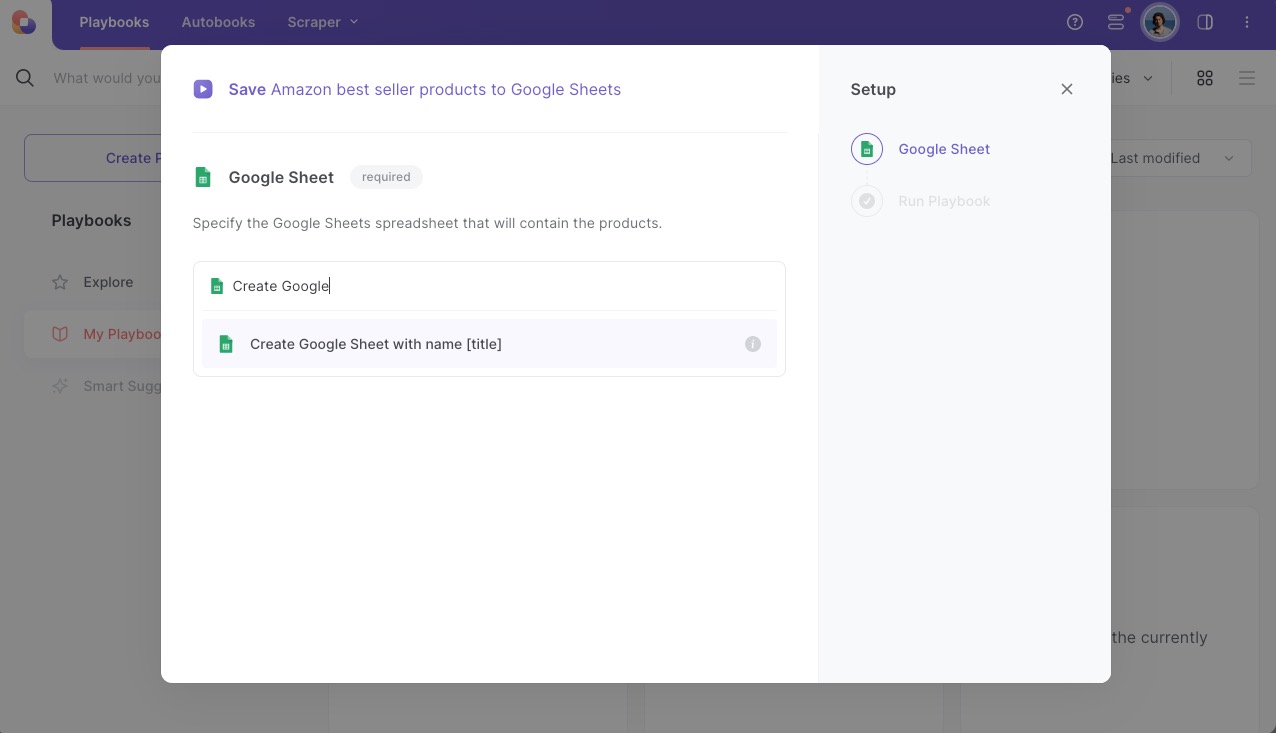Click the Explore star icon

[x=60, y=282]
